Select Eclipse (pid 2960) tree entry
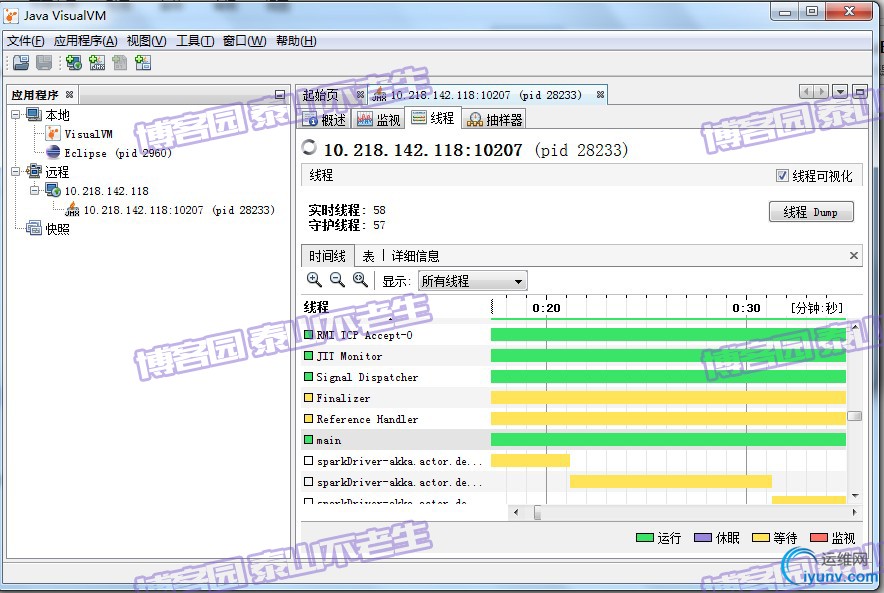The height and width of the screenshot is (593, 884). (x=118, y=153)
